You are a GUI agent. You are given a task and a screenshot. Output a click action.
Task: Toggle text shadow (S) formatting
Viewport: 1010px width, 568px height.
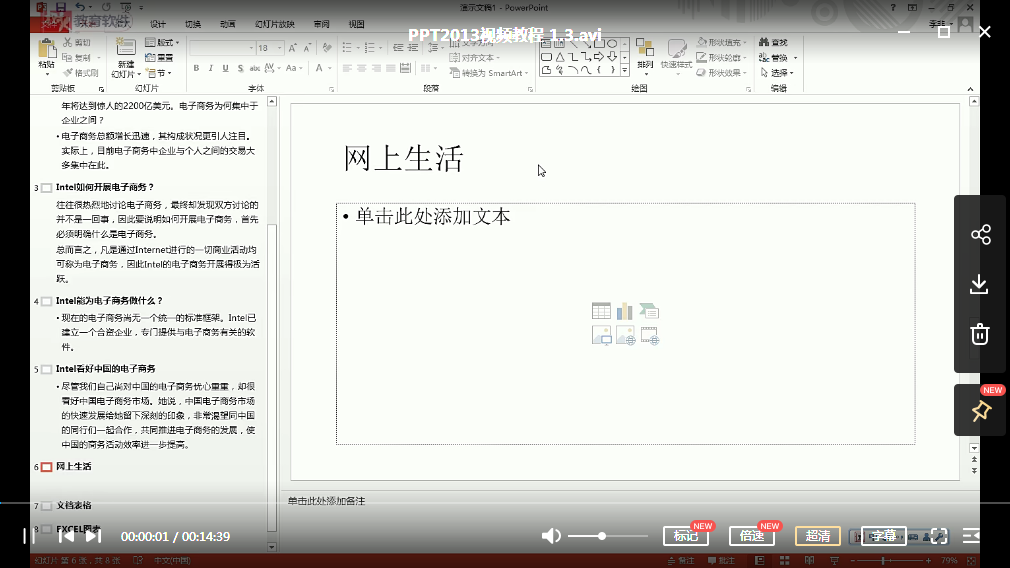pos(240,68)
